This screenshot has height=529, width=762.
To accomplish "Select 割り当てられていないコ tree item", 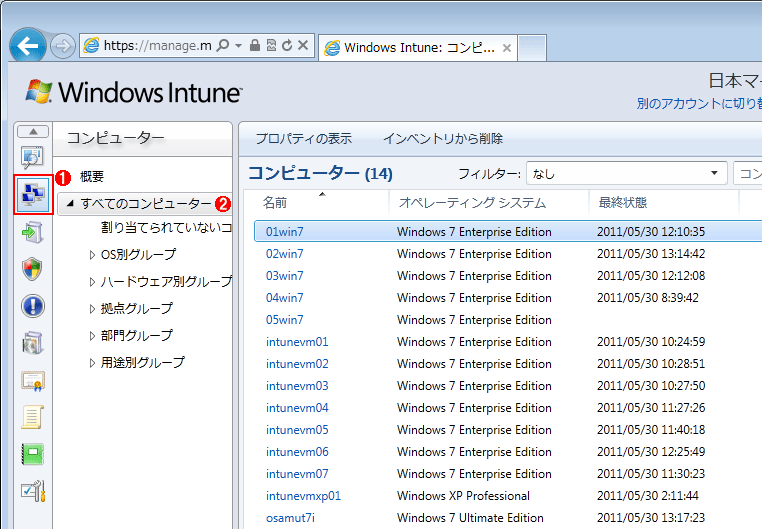I will point(166,227).
